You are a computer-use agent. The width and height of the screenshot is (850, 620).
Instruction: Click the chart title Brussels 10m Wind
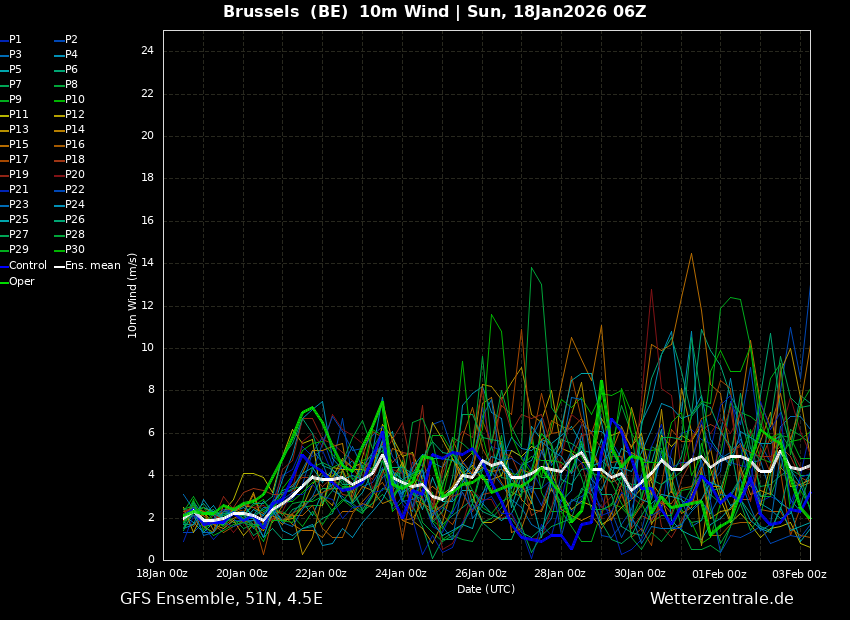pyautogui.click(x=434, y=12)
